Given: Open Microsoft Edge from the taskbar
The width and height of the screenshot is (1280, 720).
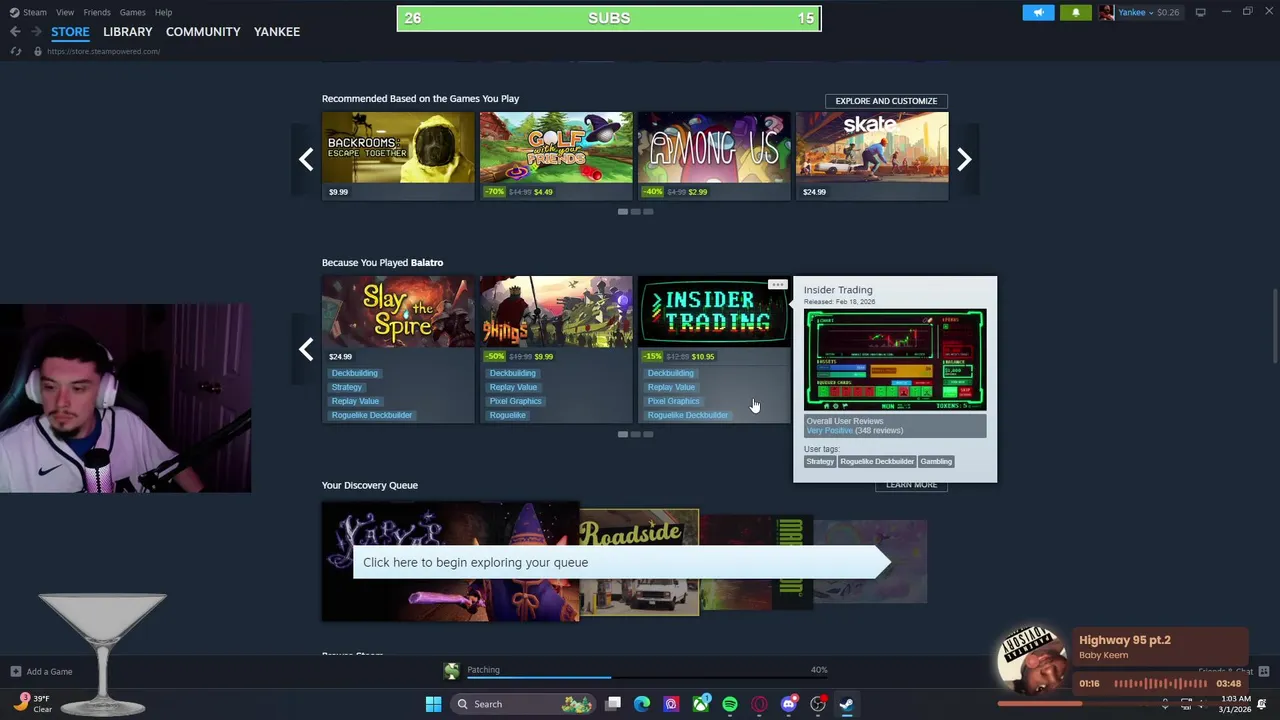Looking at the screenshot, I should (642, 704).
